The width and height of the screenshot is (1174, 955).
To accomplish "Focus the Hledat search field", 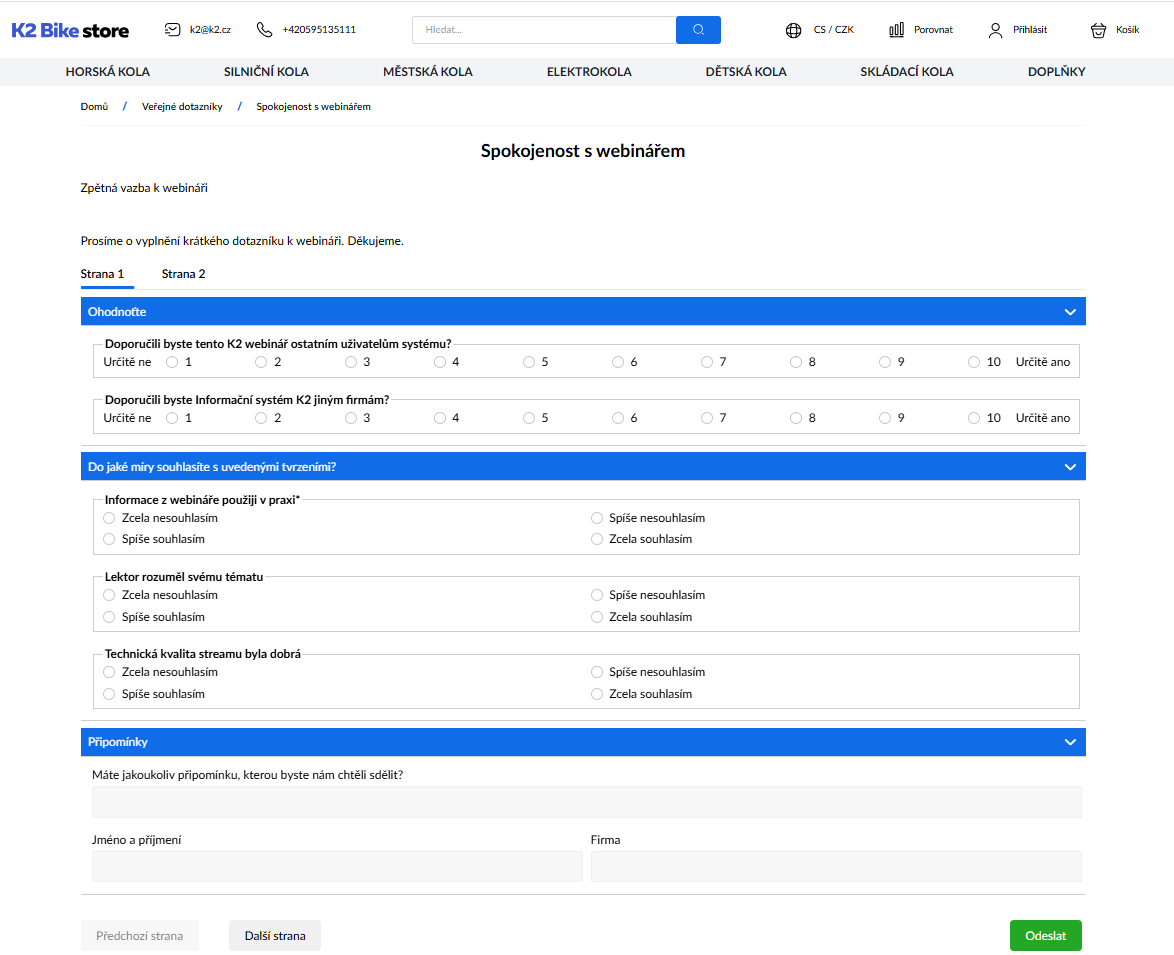I will 544,30.
